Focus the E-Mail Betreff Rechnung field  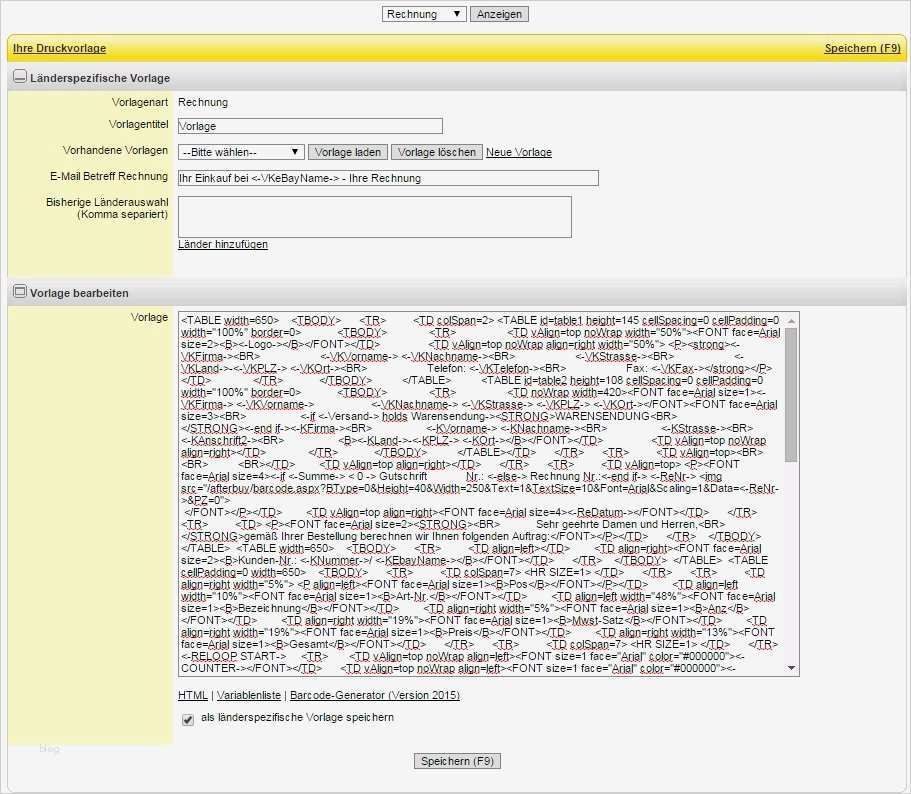coord(388,178)
